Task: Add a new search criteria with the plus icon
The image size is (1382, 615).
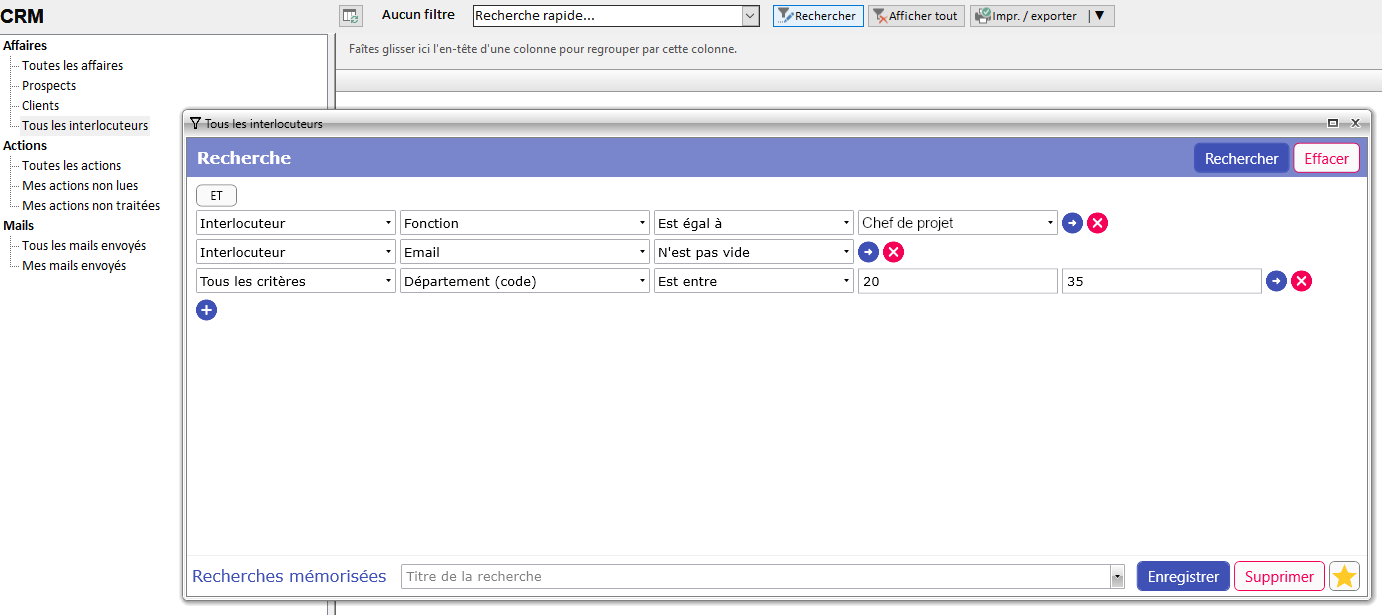Action: click(206, 310)
